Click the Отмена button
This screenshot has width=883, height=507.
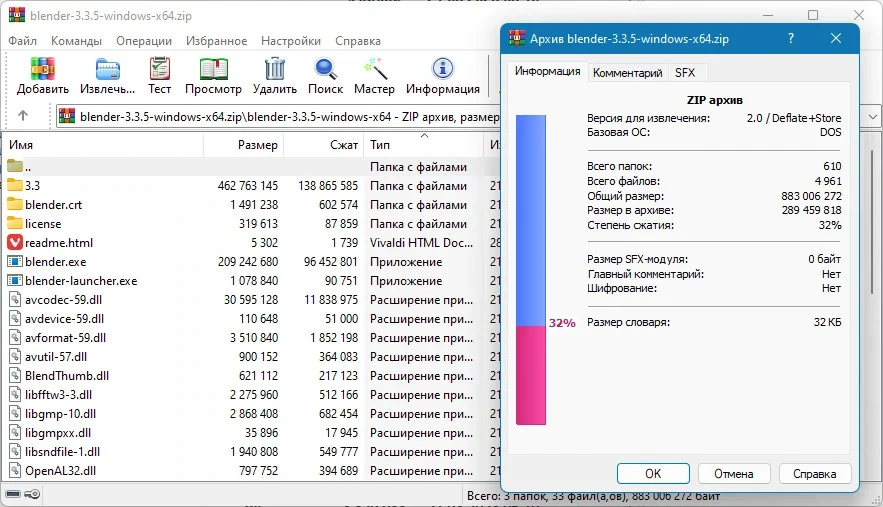[x=734, y=474]
